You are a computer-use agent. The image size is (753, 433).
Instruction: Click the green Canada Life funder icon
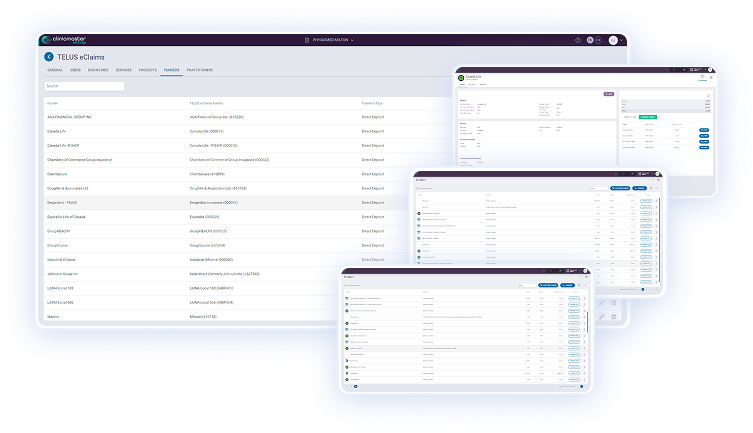[461, 77]
